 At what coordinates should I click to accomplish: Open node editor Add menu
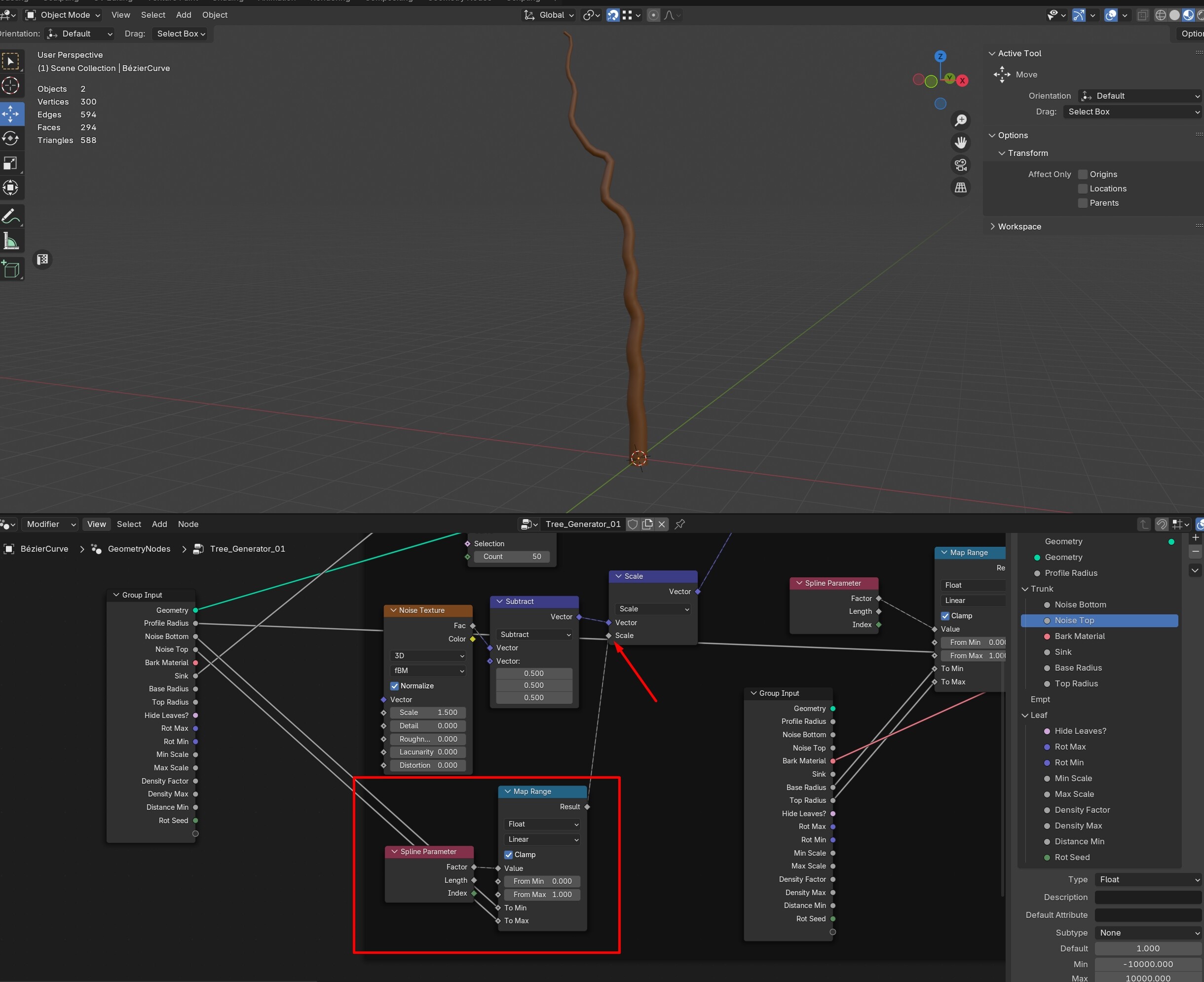(x=159, y=525)
